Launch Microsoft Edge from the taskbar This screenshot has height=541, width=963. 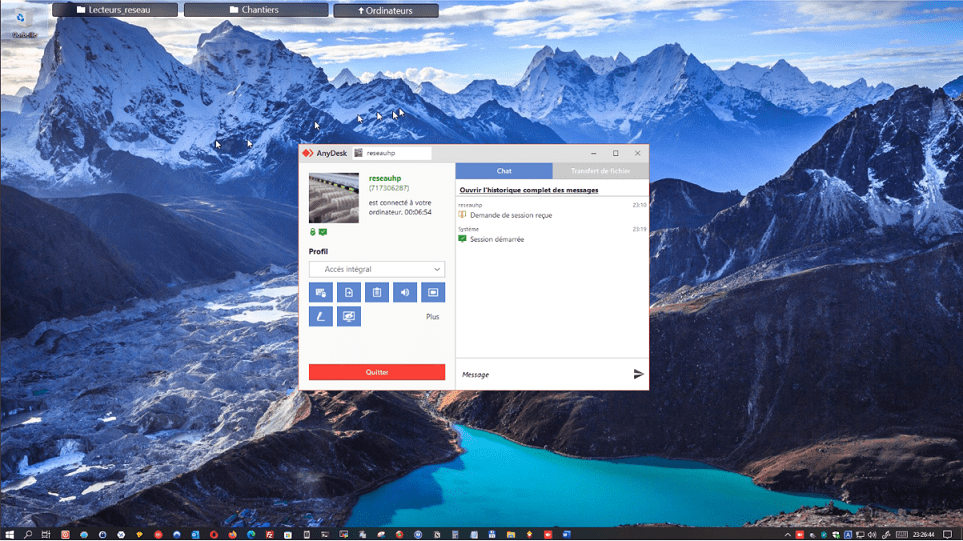pyautogui.click(x=251, y=534)
